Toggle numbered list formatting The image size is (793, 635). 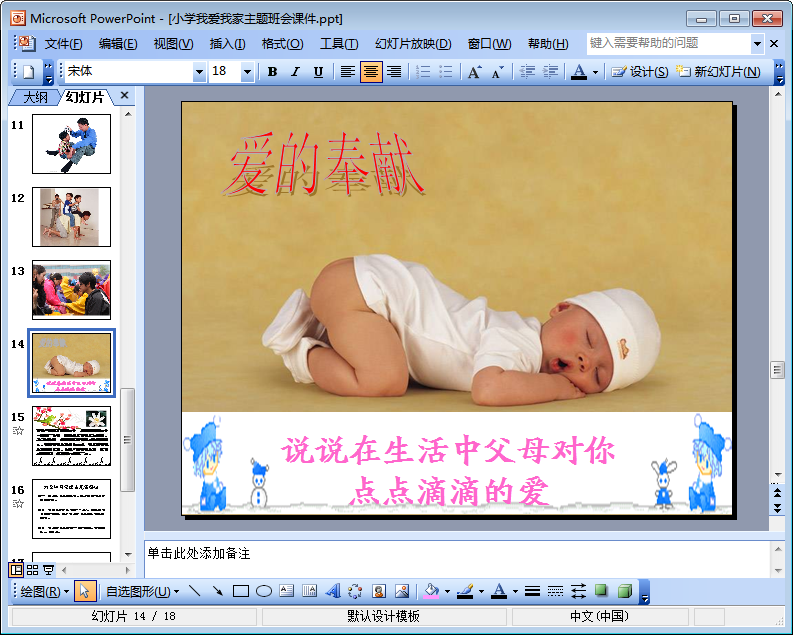[423, 72]
